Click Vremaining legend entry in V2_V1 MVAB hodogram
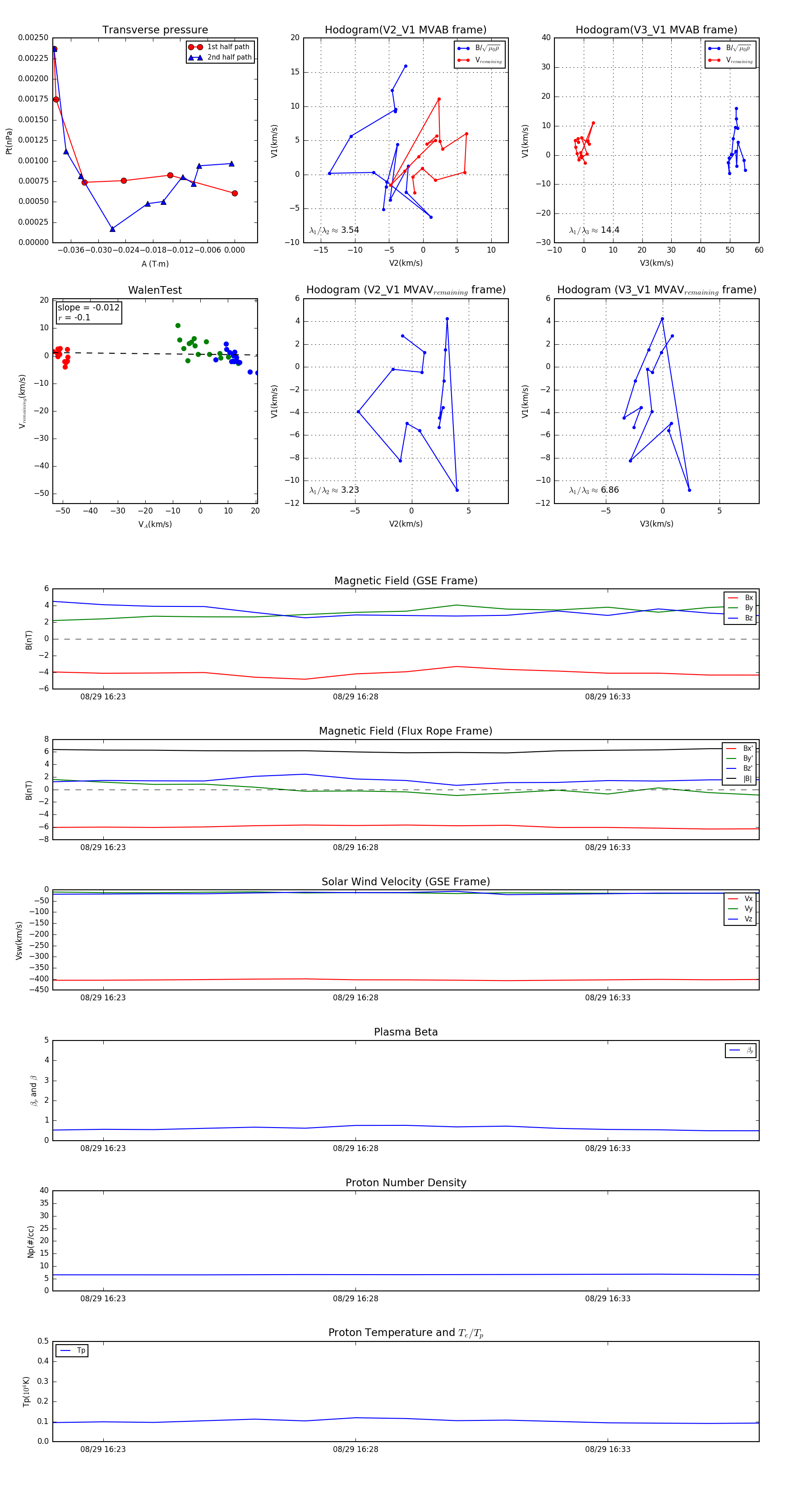Image resolution: width=812 pixels, height=1489 pixels. pyautogui.click(x=480, y=60)
